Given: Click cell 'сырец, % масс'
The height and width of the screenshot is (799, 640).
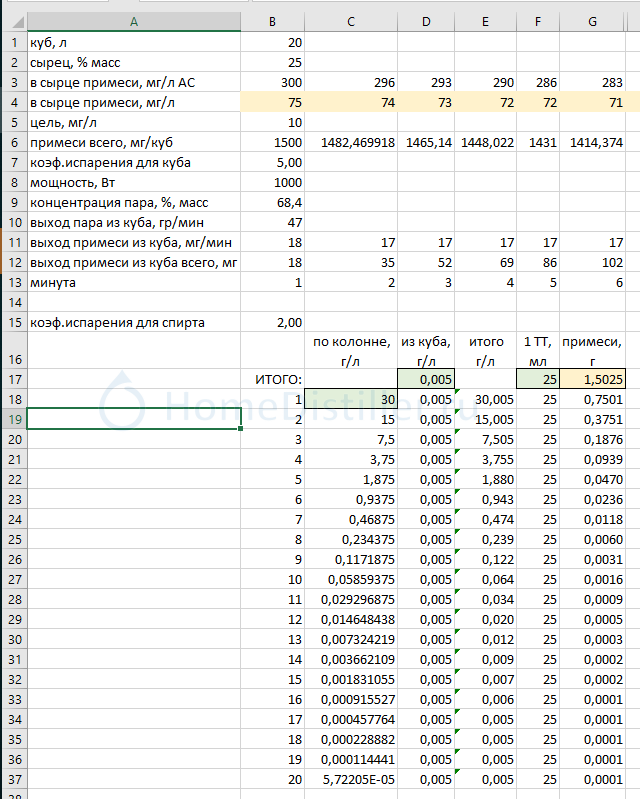Looking at the screenshot, I should (x=134, y=62).
